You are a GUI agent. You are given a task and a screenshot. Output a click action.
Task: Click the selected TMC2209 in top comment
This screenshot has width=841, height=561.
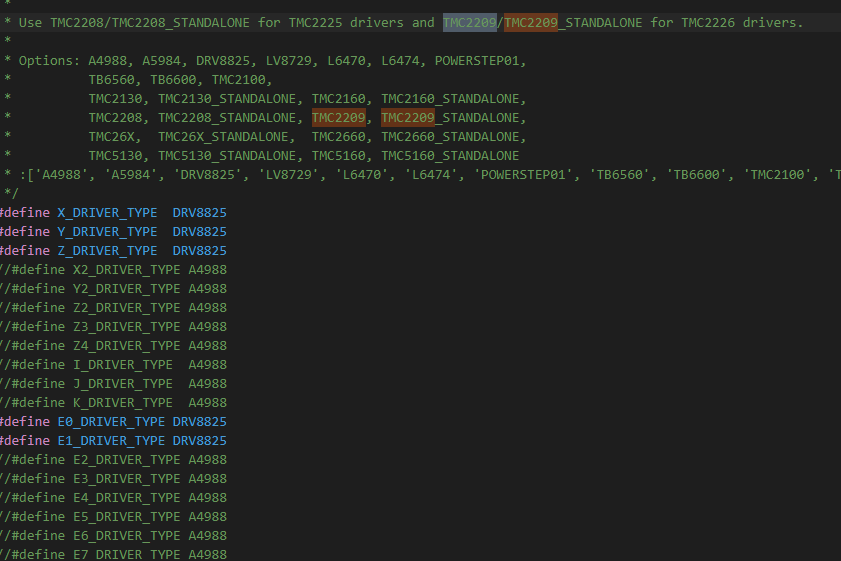click(x=469, y=22)
